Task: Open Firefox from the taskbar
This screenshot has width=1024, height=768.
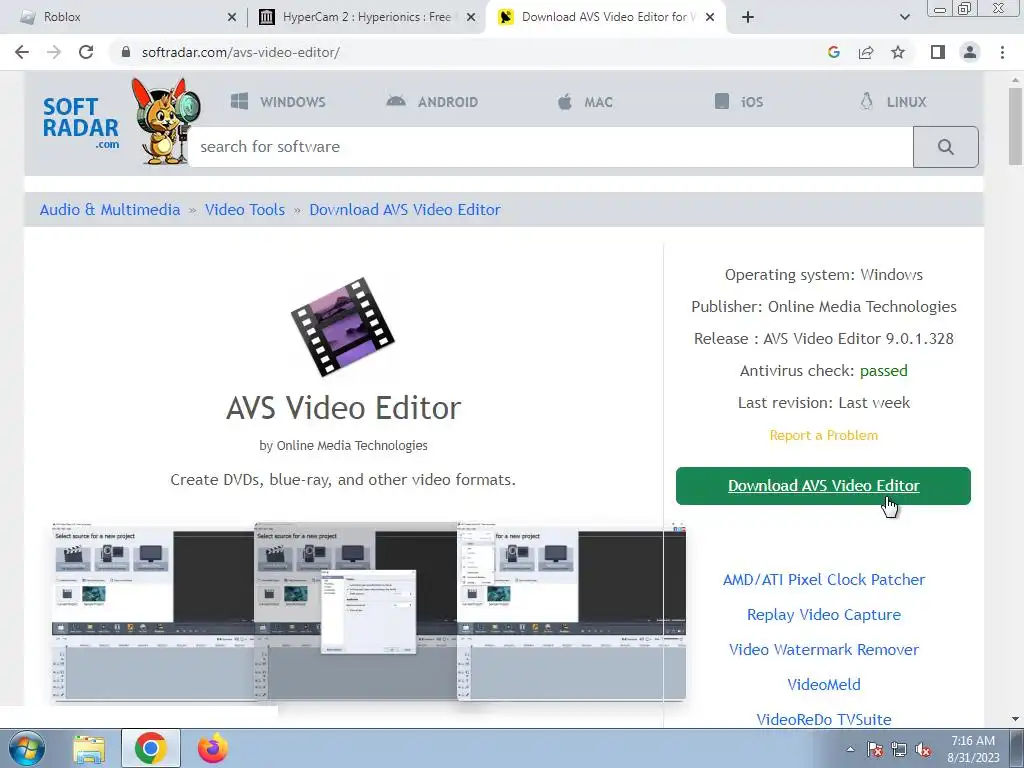Action: (213, 748)
